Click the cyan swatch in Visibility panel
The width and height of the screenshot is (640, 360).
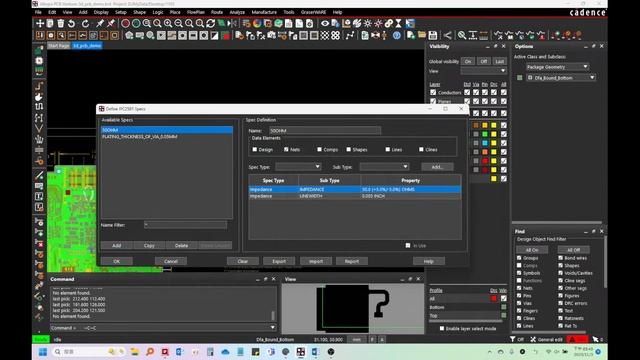click(485, 143)
